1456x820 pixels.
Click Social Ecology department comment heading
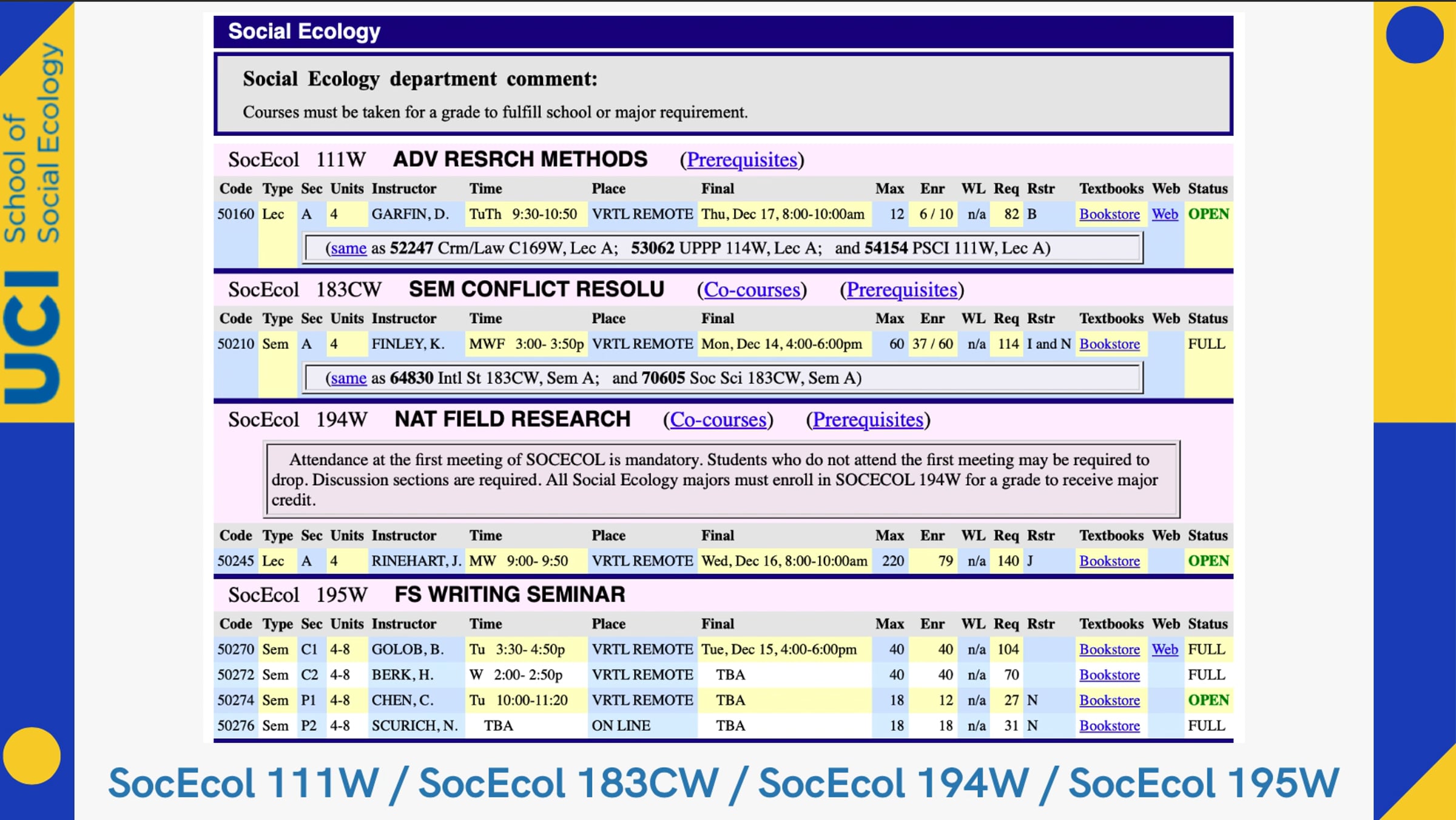[x=420, y=79]
